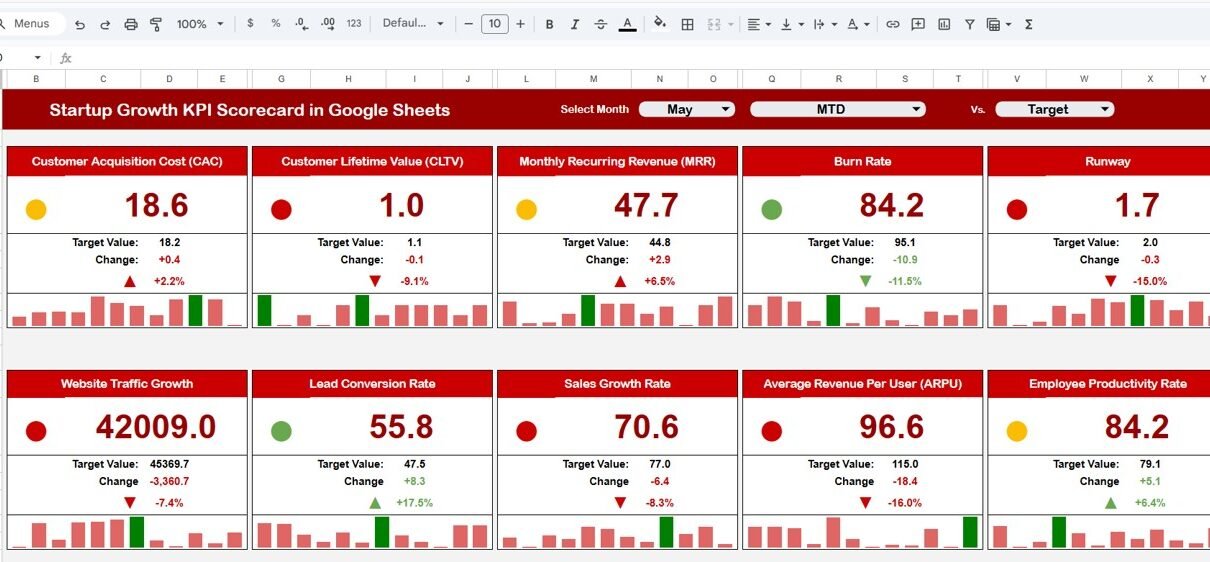The height and width of the screenshot is (562, 1210).
Task: Toggle bold formatting
Action: point(549,24)
